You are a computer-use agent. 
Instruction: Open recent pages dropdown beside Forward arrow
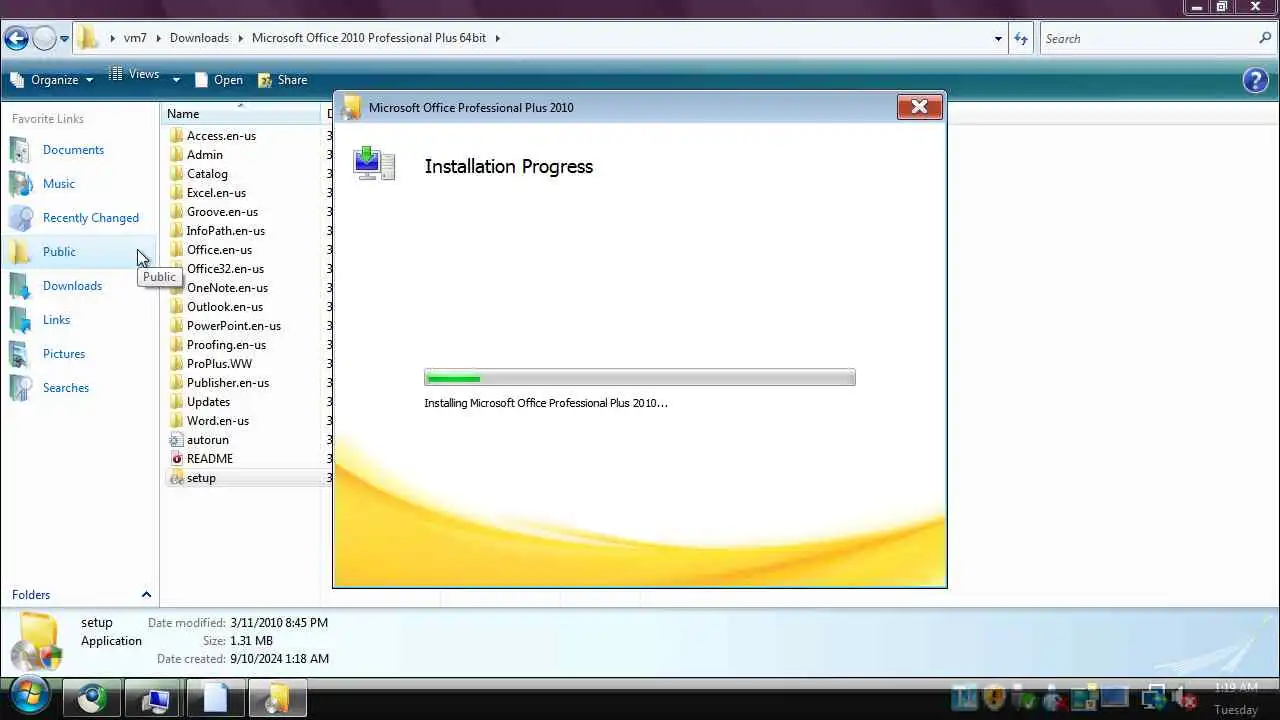[x=65, y=39]
